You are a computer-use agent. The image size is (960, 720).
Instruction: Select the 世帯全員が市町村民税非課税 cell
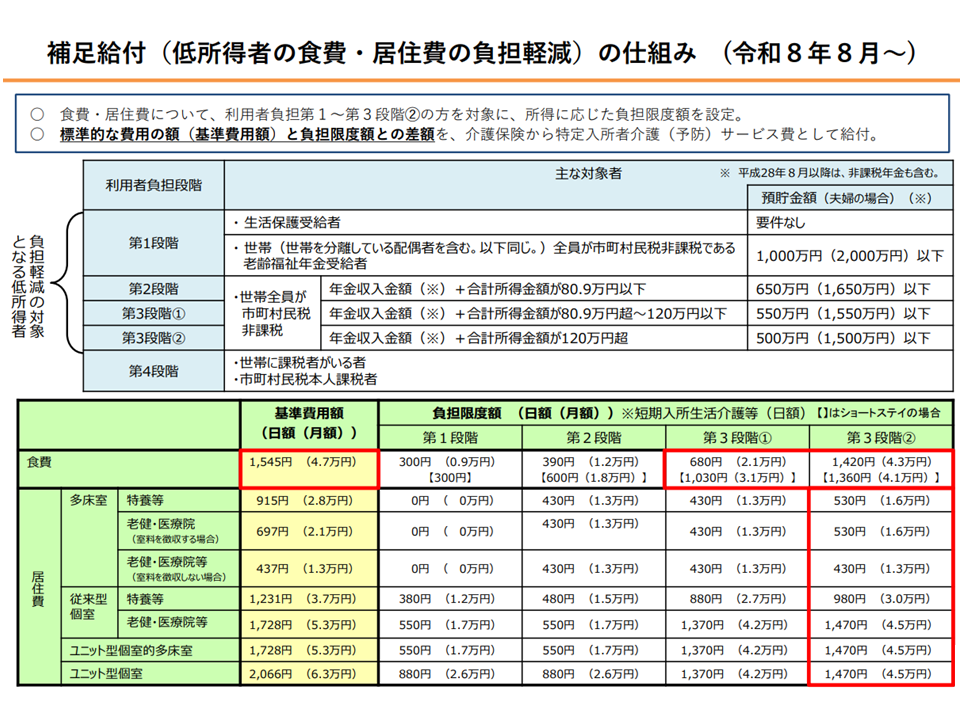coord(272,313)
